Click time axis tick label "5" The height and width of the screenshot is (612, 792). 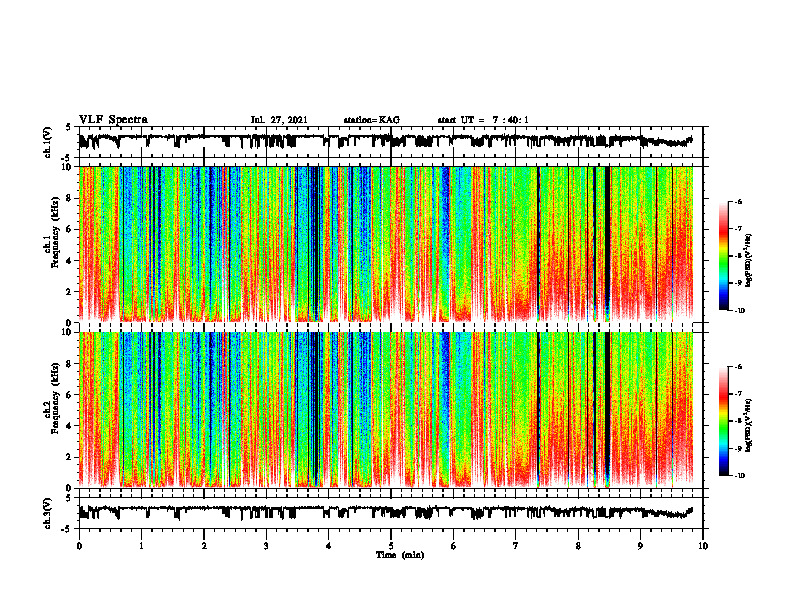(391, 546)
